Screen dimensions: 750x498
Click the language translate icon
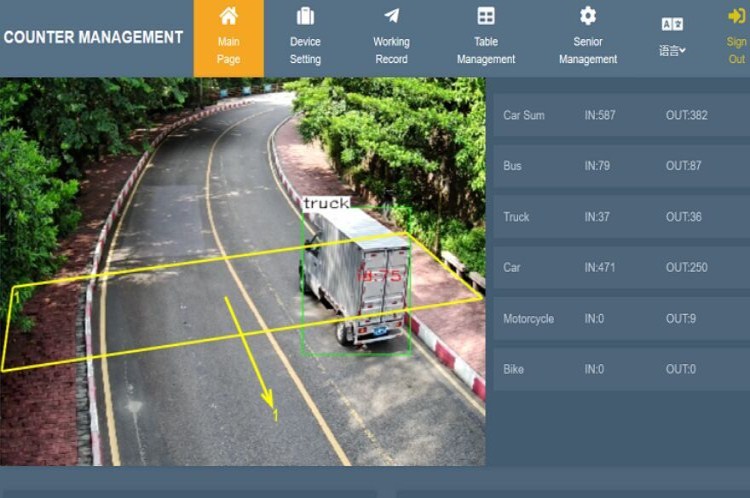click(672, 24)
